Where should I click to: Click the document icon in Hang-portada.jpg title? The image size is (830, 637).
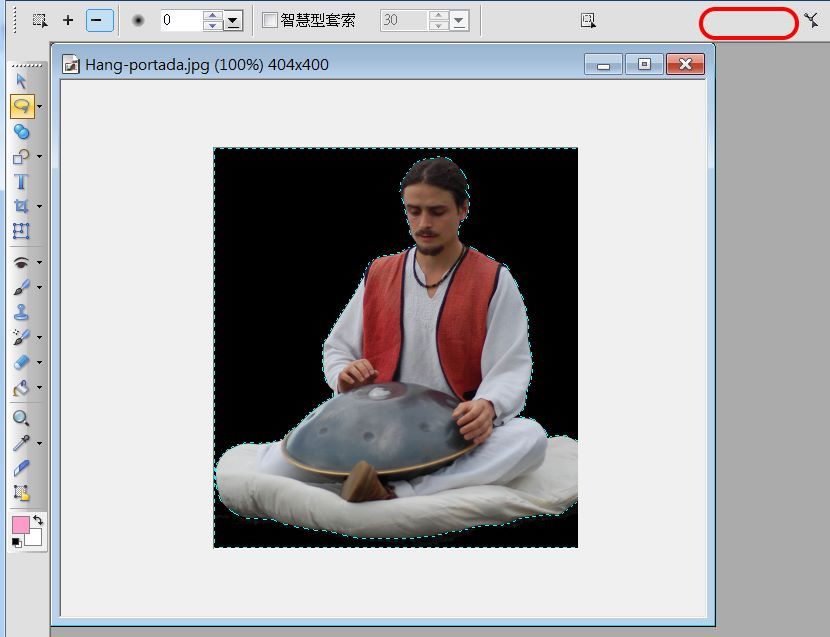[70, 65]
